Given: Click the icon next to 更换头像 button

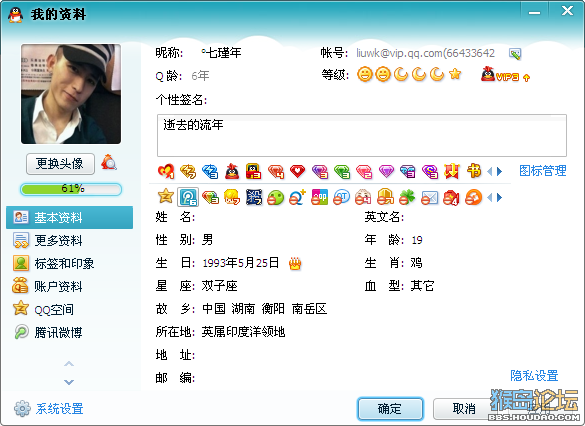Looking at the screenshot, I should point(109,162).
